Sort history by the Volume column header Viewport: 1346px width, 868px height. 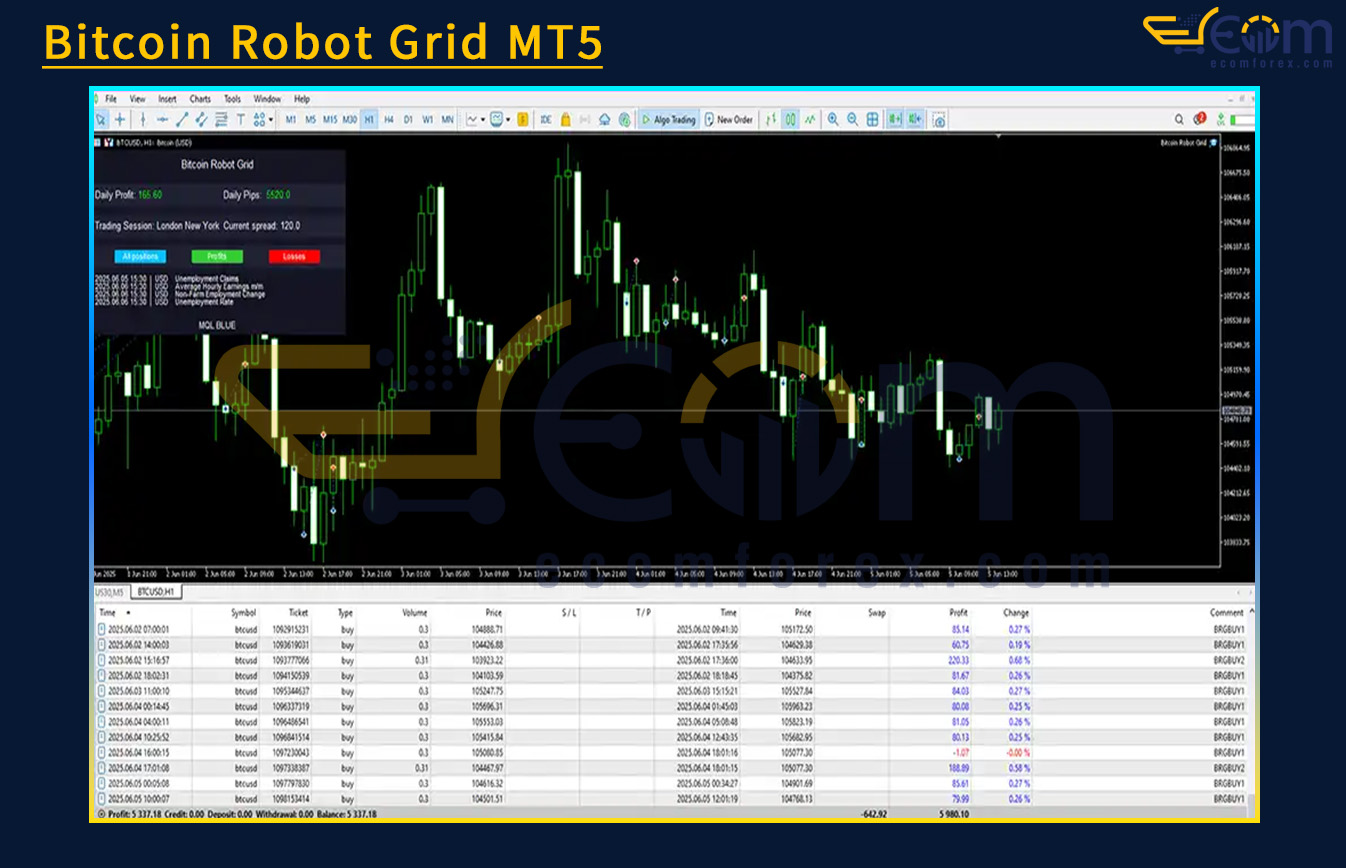point(415,613)
